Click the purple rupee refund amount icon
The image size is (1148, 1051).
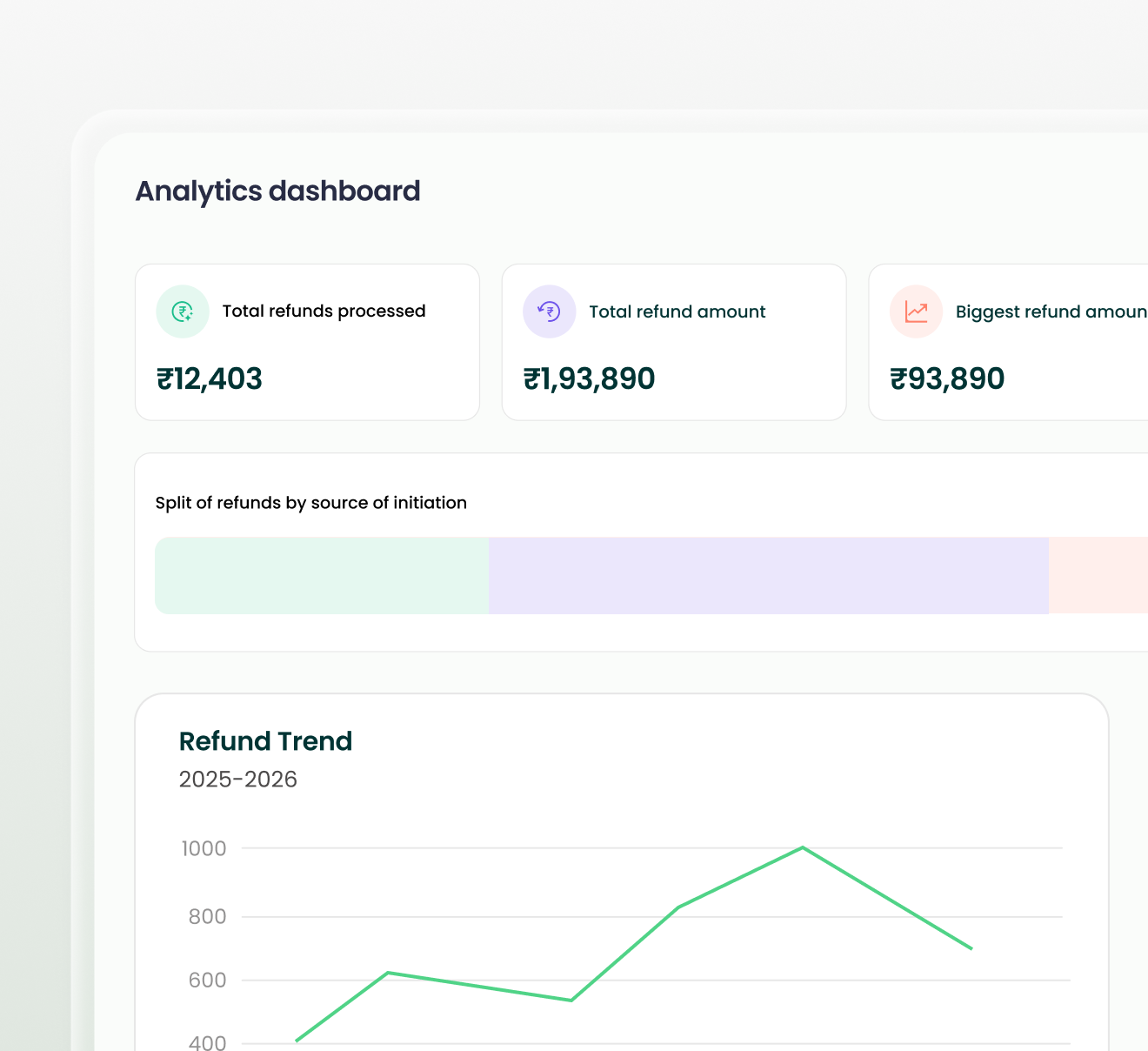[x=550, y=311]
